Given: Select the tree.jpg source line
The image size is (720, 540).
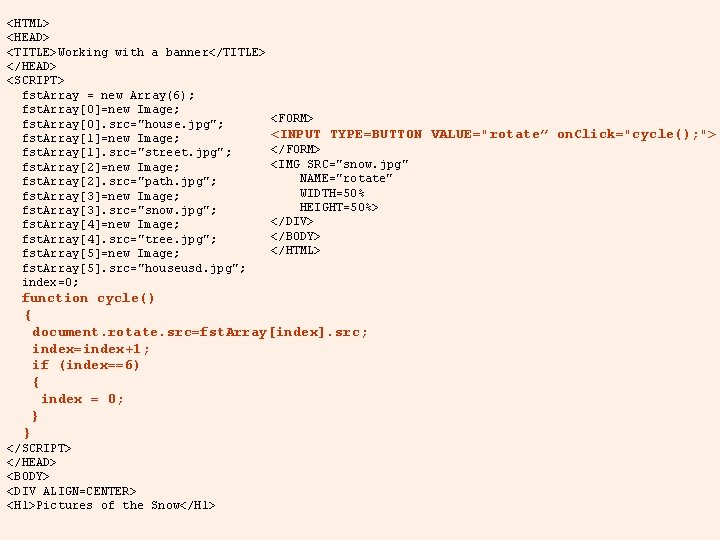Looking at the screenshot, I should pos(119,239).
